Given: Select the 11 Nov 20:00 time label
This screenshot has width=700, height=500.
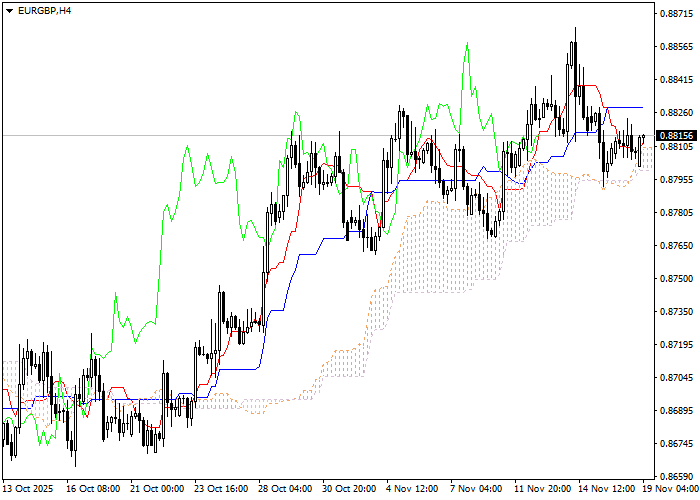Looking at the screenshot, I should tap(541, 489).
